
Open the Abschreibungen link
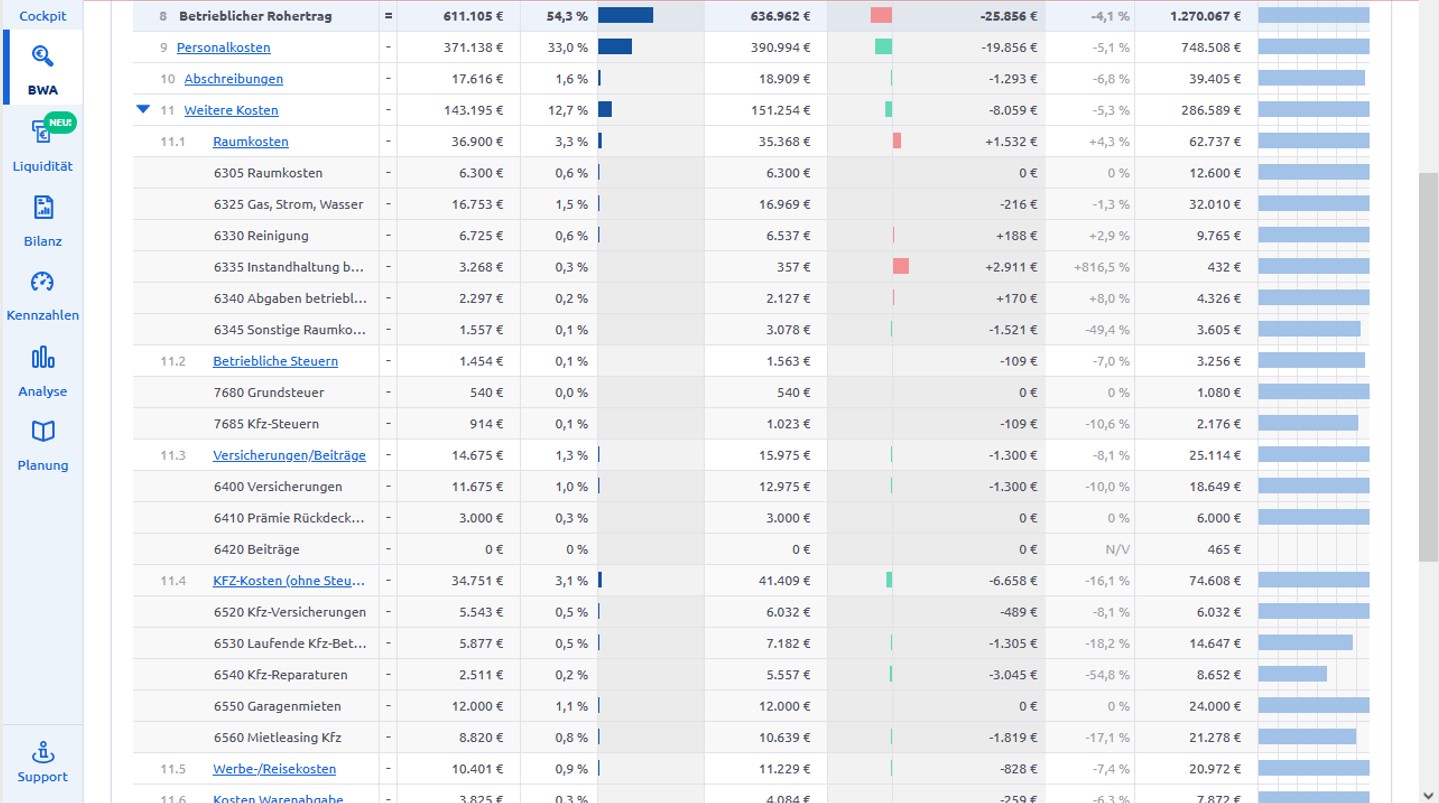(x=233, y=78)
